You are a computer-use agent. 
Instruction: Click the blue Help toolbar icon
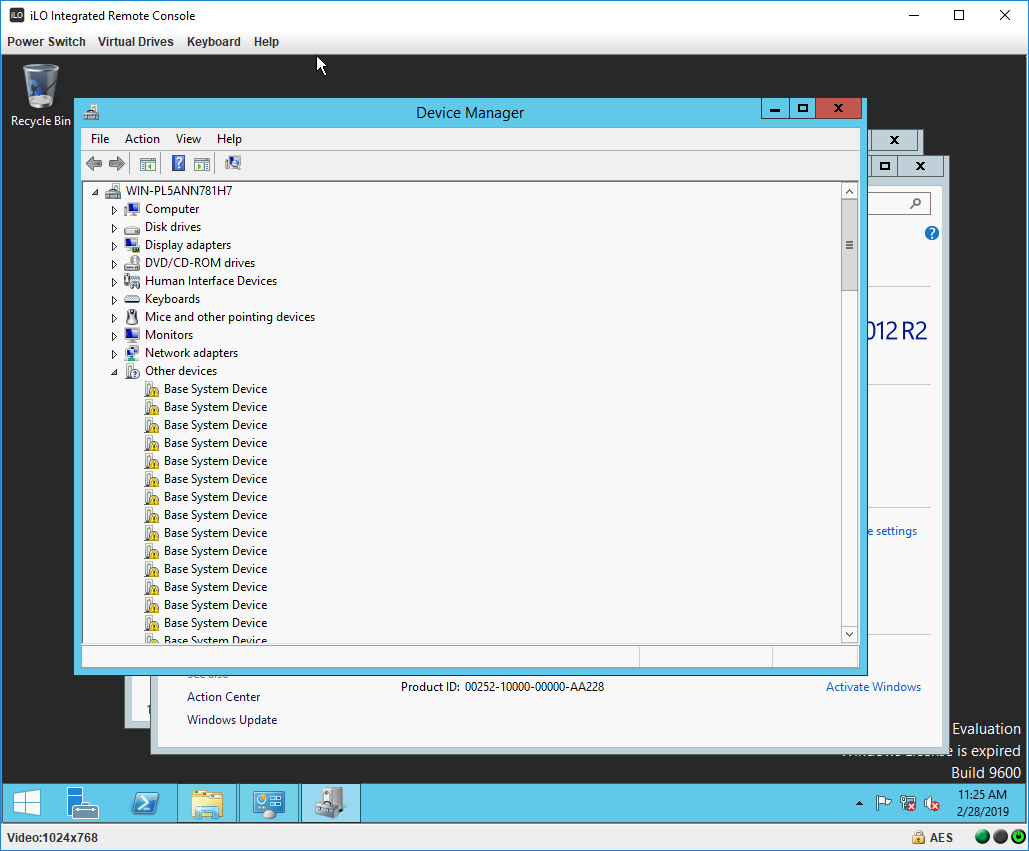click(x=179, y=164)
